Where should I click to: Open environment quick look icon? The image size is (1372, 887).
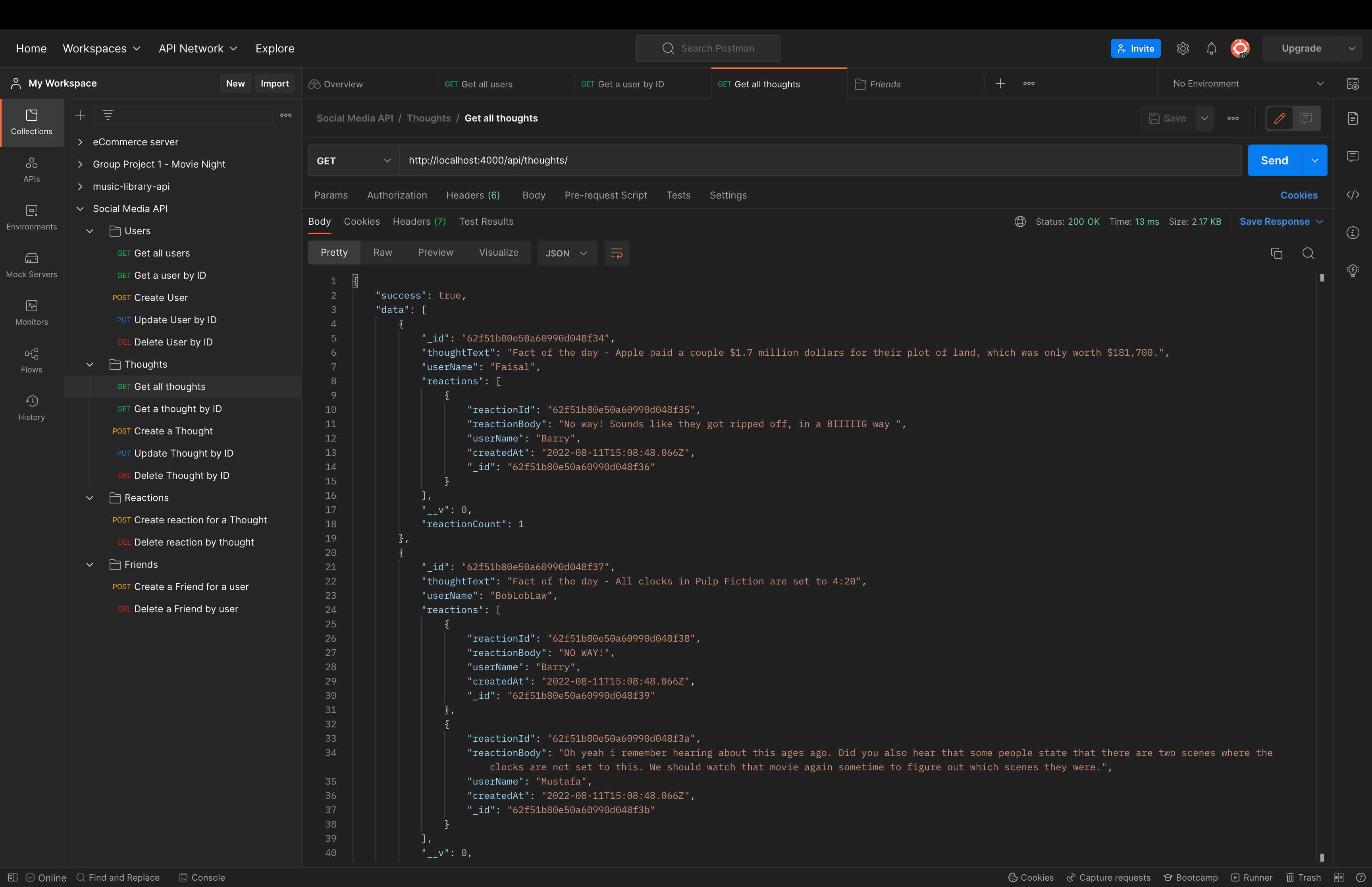pyautogui.click(x=1353, y=83)
